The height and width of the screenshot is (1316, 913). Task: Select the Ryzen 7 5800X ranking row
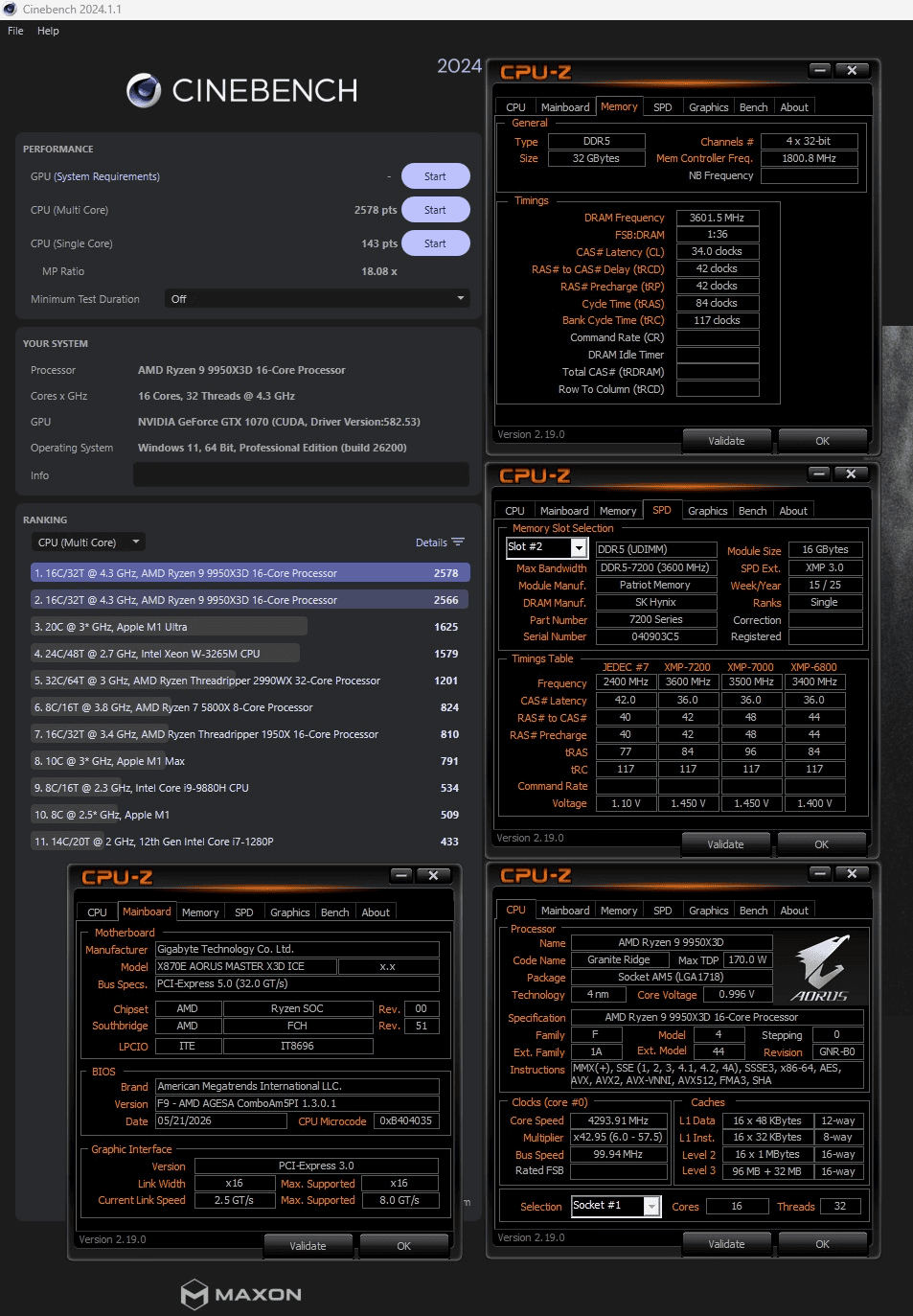pos(250,707)
